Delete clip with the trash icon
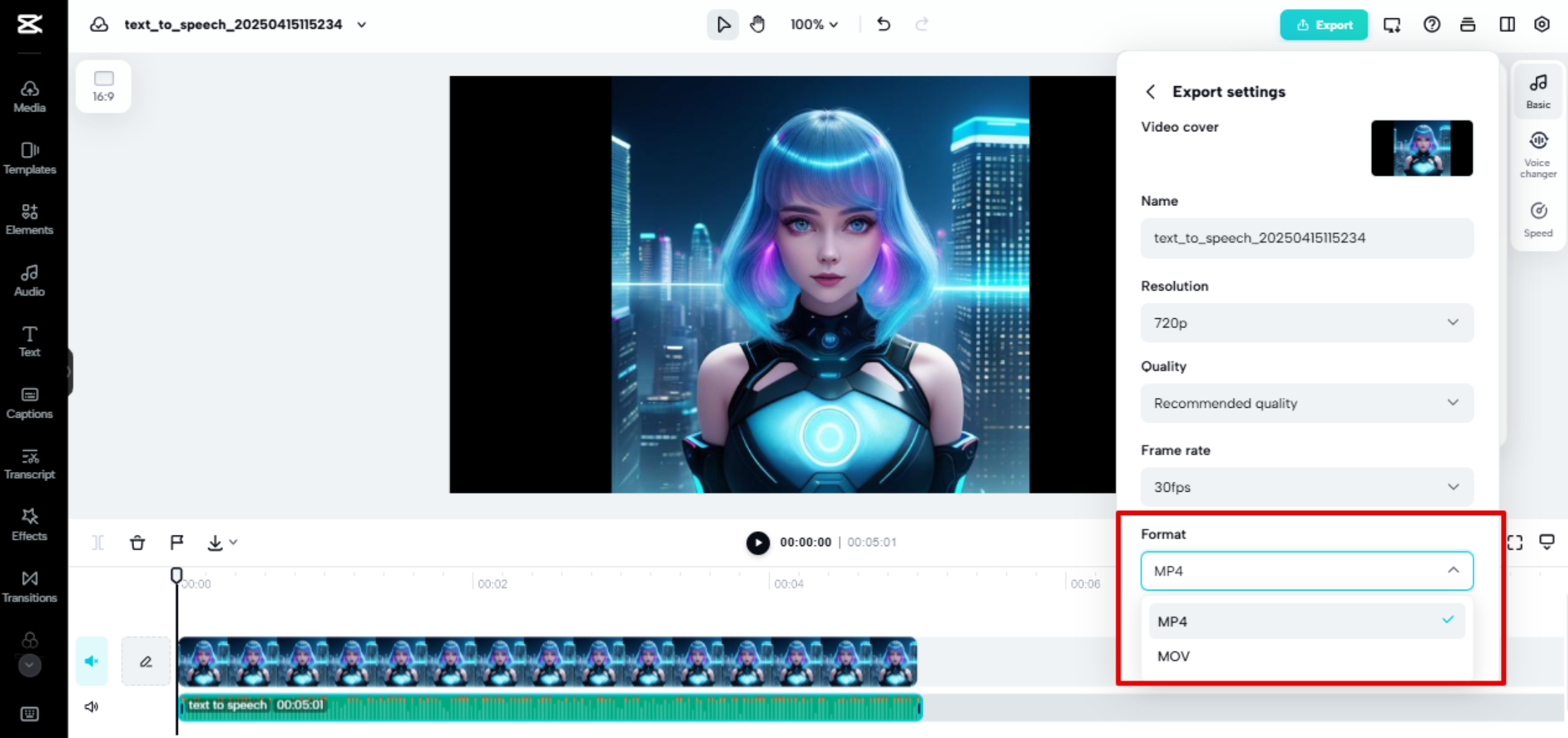Image resolution: width=1568 pixels, height=738 pixels. [x=137, y=542]
